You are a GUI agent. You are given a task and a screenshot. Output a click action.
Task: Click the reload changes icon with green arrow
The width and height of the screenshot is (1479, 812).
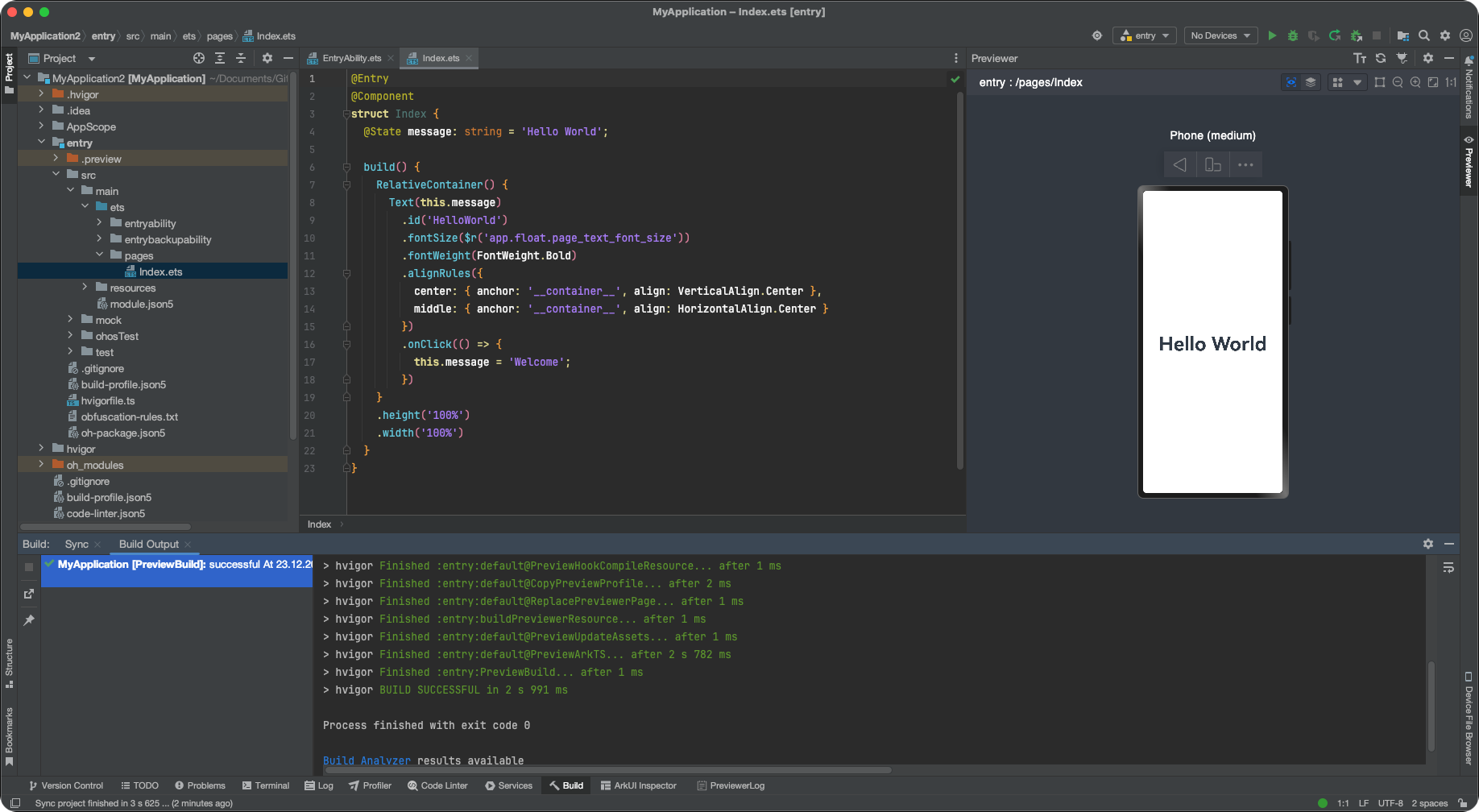[x=1335, y=35]
